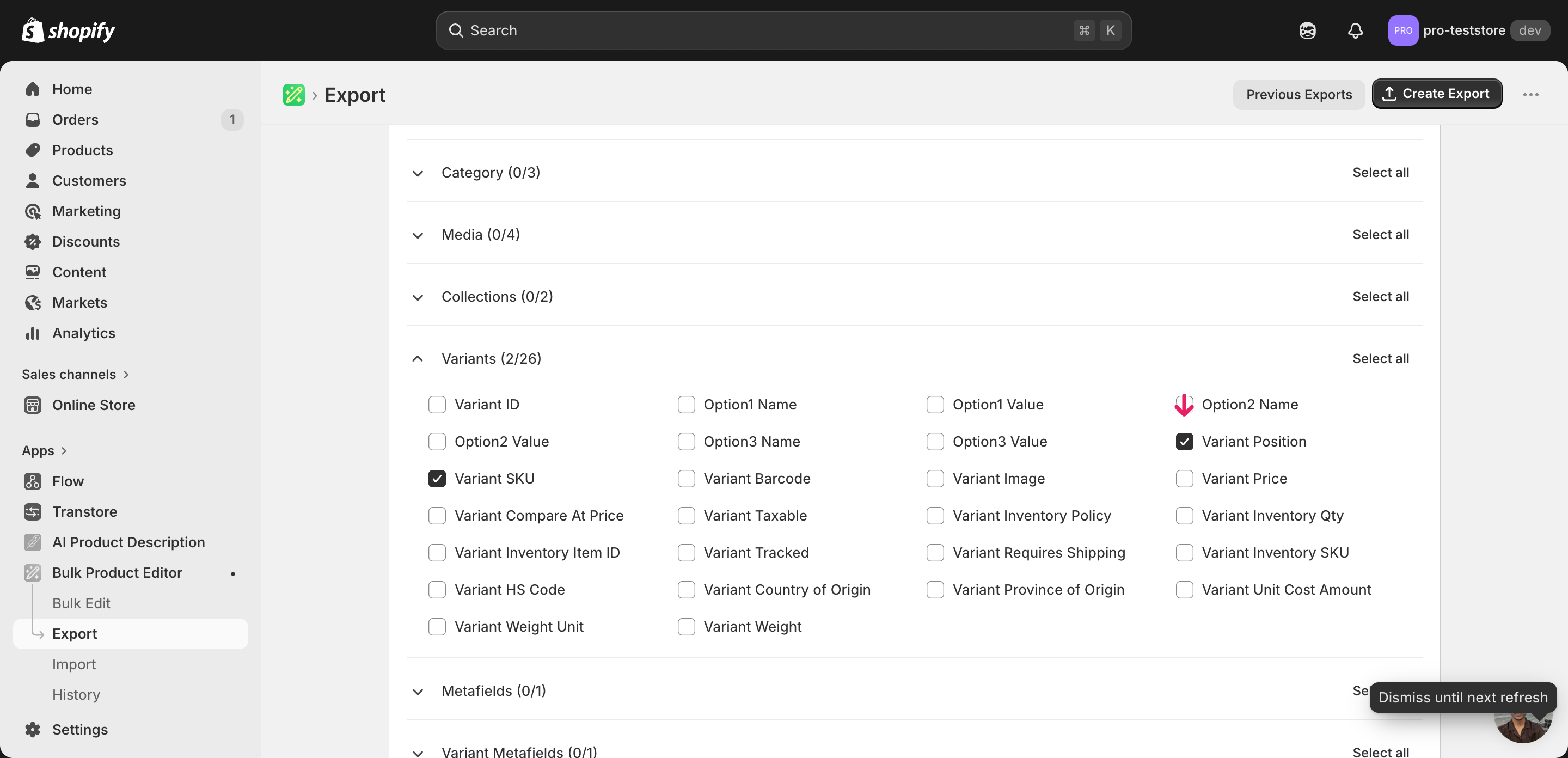Check the Option1 Name checkbox

(x=686, y=404)
